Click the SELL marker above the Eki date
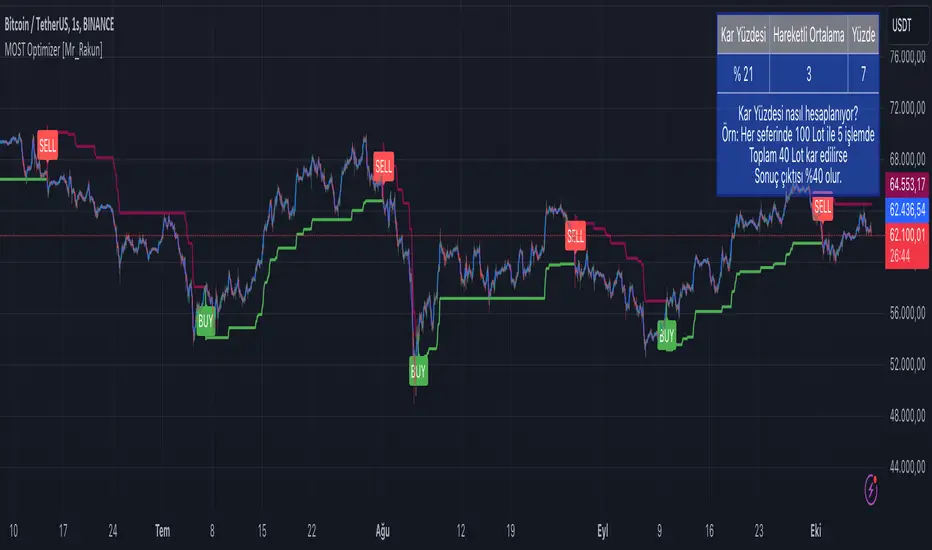The width and height of the screenshot is (932, 550). [x=823, y=207]
